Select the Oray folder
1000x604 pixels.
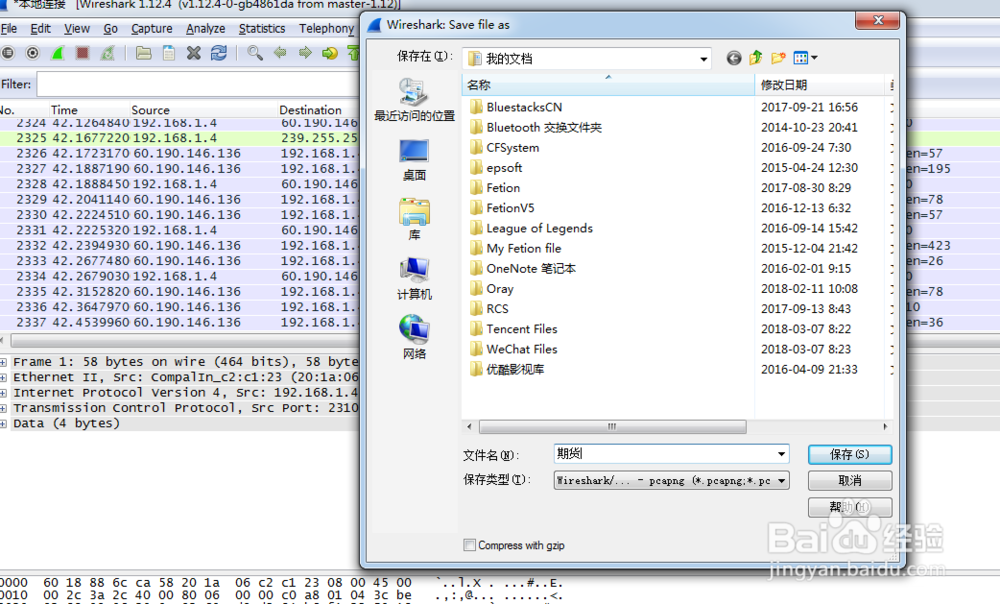(492, 289)
